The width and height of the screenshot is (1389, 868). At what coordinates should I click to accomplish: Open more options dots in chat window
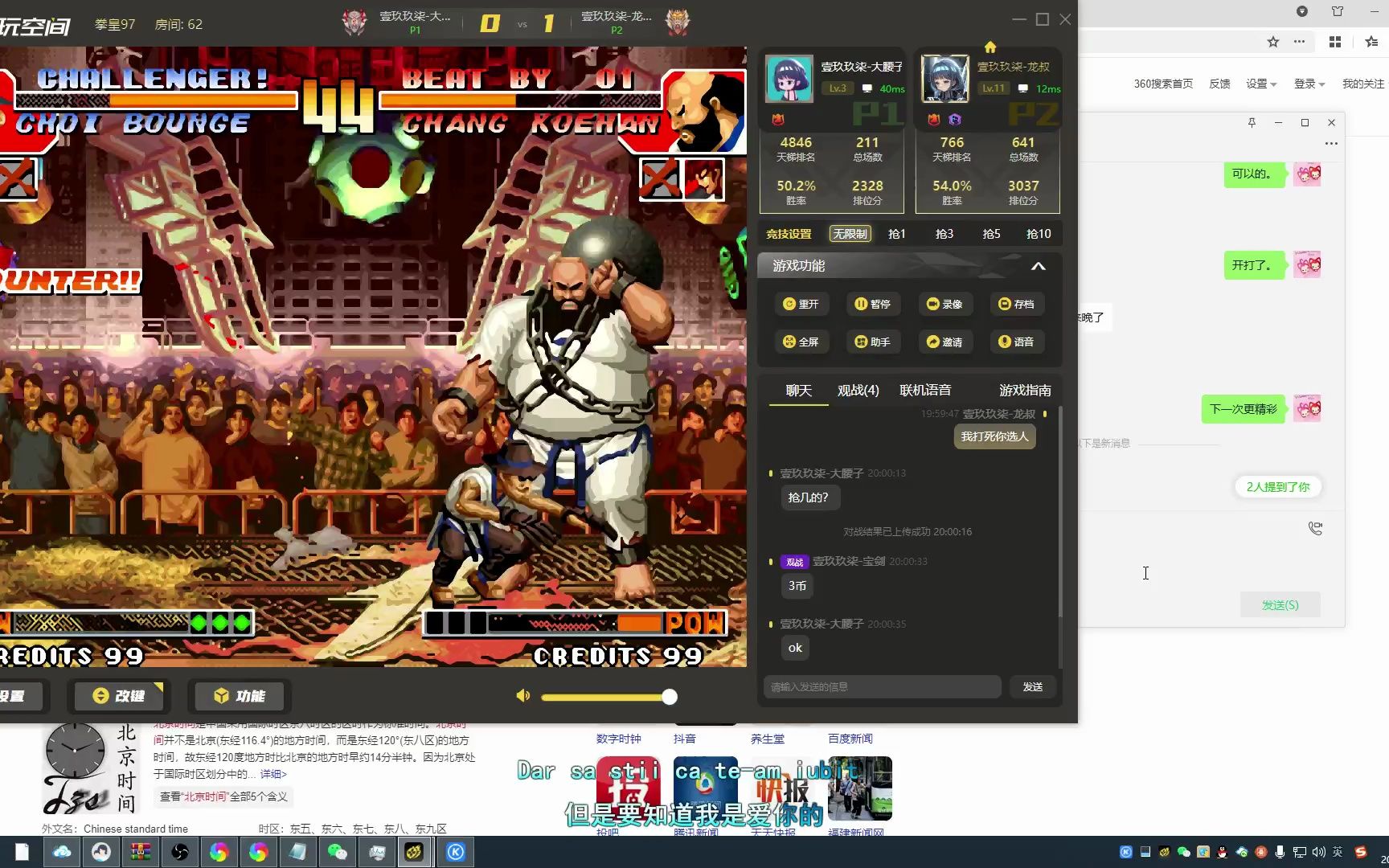[x=1331, y=144]
